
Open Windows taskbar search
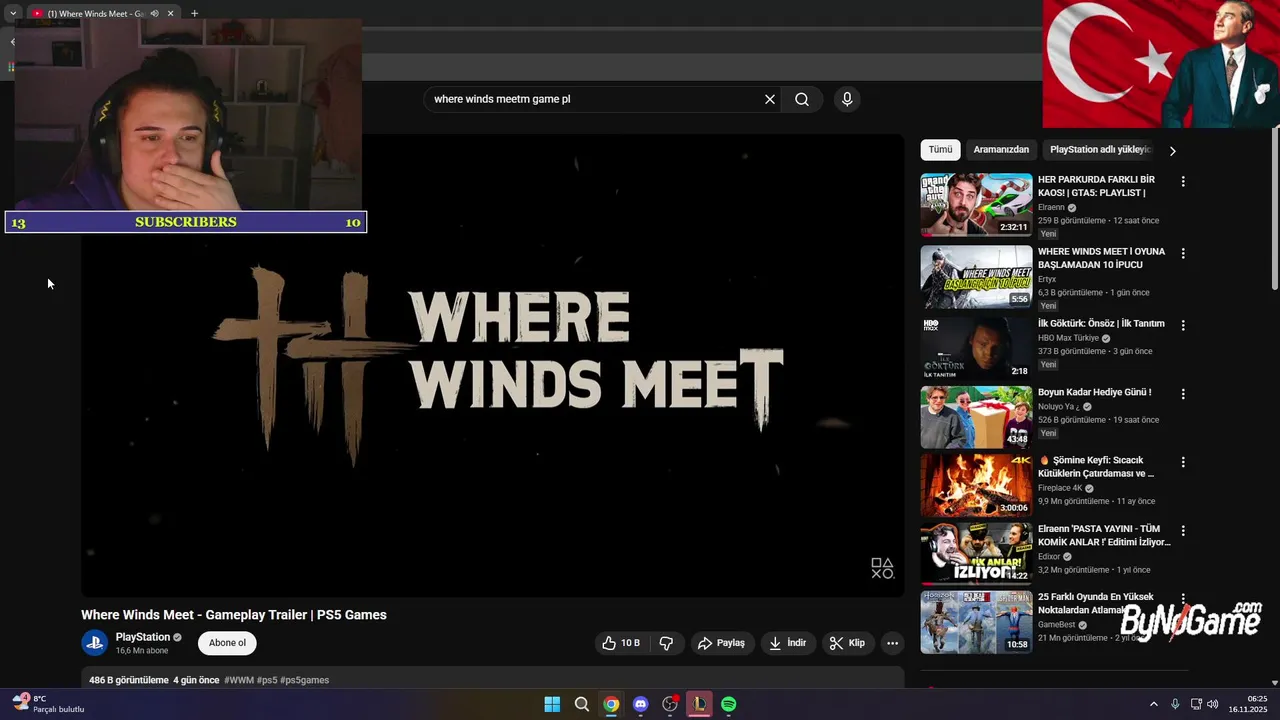coord(581,704)
